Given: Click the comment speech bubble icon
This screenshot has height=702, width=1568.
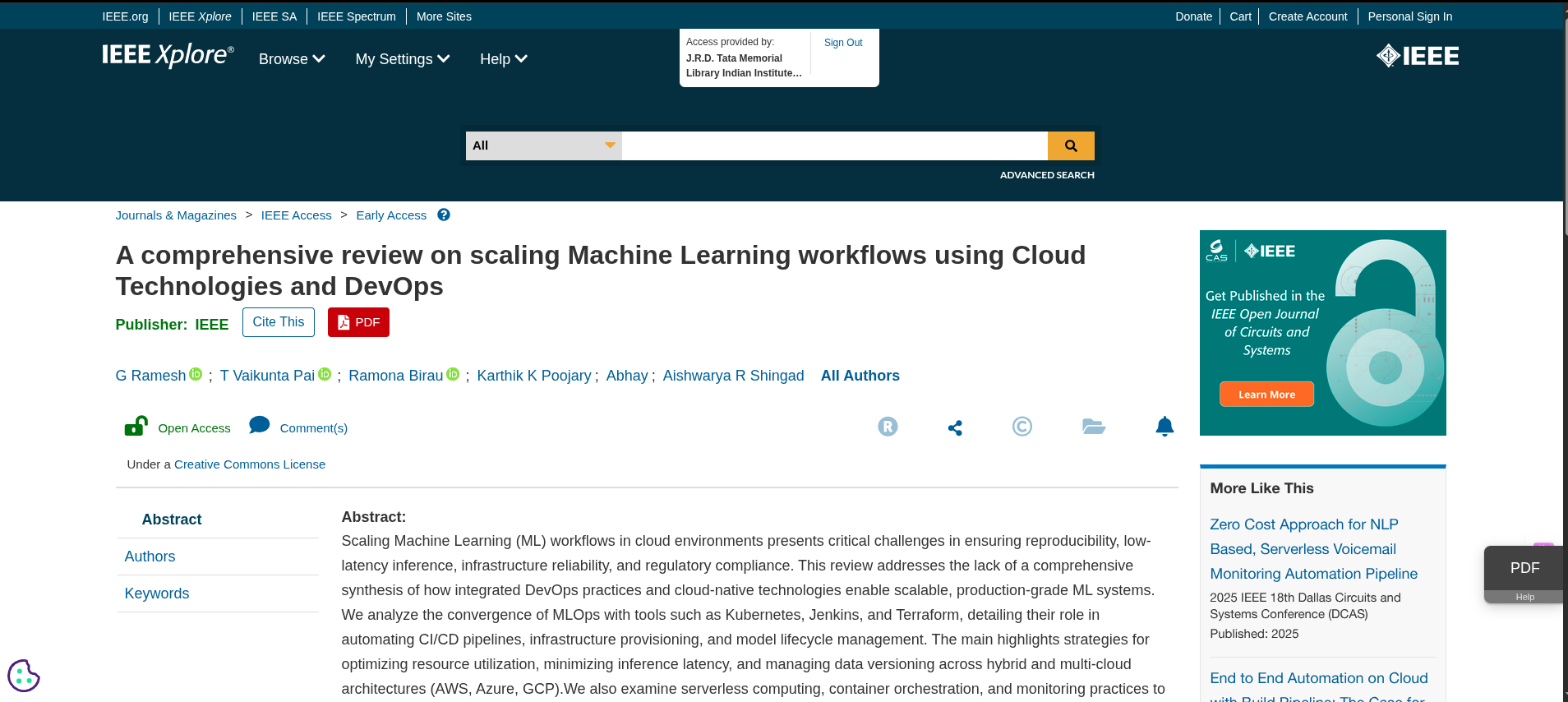Looking at the screenshot, I should (x=259, y=425).
